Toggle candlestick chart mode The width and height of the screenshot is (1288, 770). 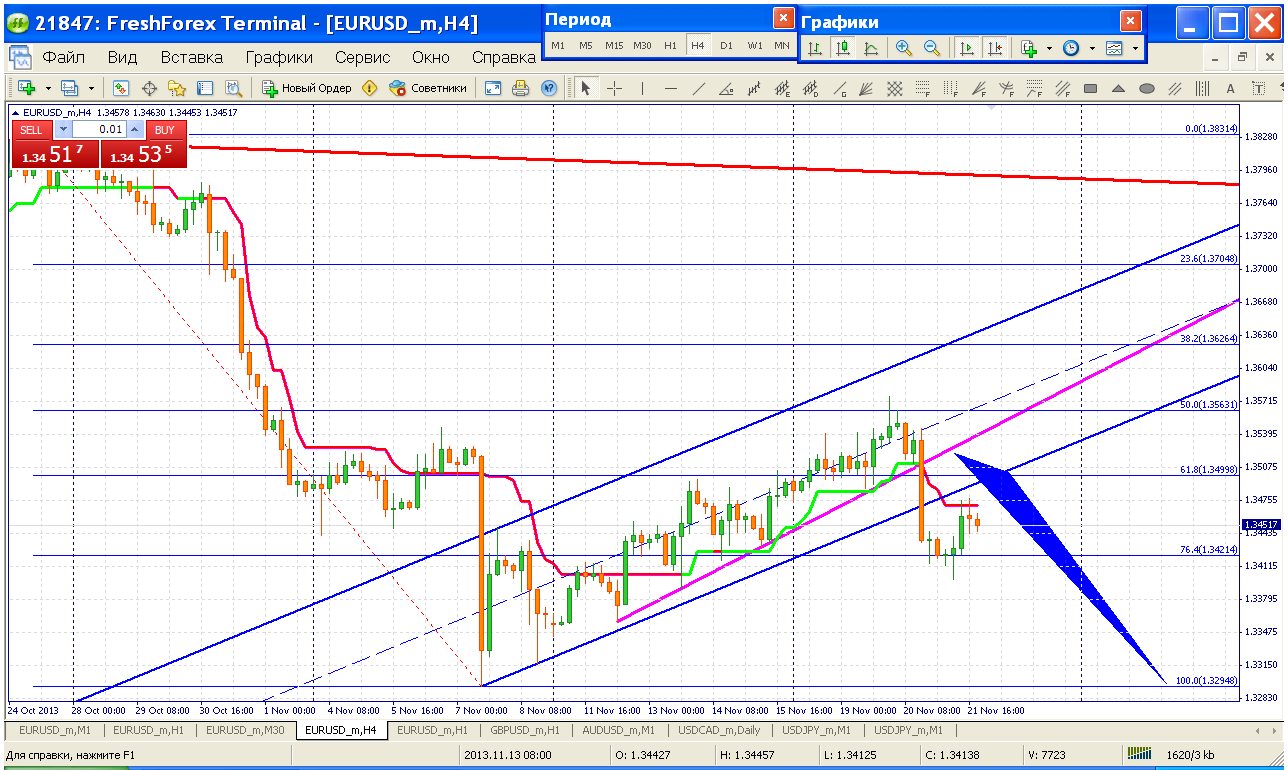point(843,47)
